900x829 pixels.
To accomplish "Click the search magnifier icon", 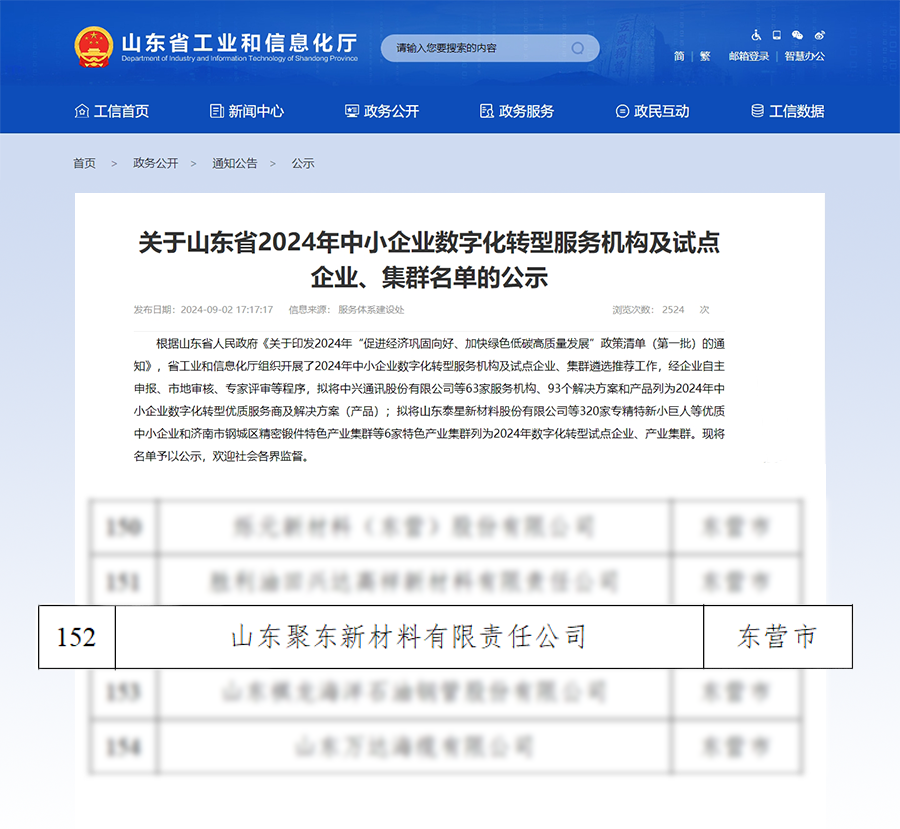I will tap(577, 48).
